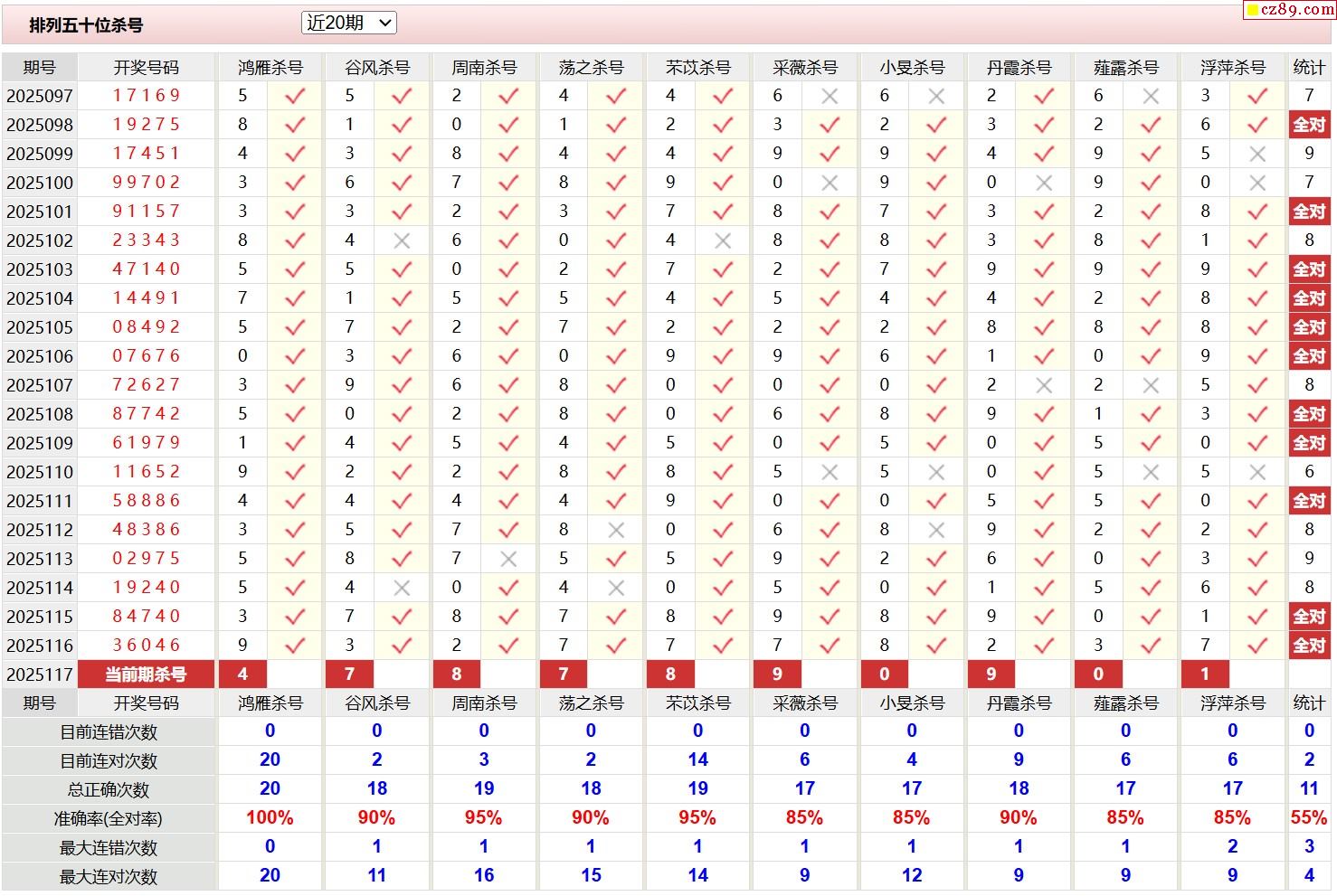This screenshot has height=896, width=1337.
Task: Click the gray X in row 2025112 荡之杀号 column
Action: 616,530
